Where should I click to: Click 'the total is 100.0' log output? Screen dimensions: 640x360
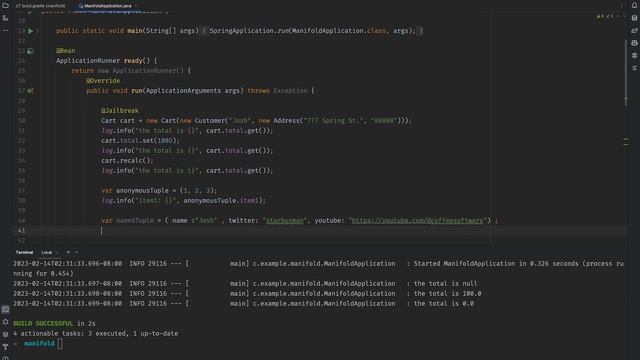pyautogui.click(x=447, y=293)
